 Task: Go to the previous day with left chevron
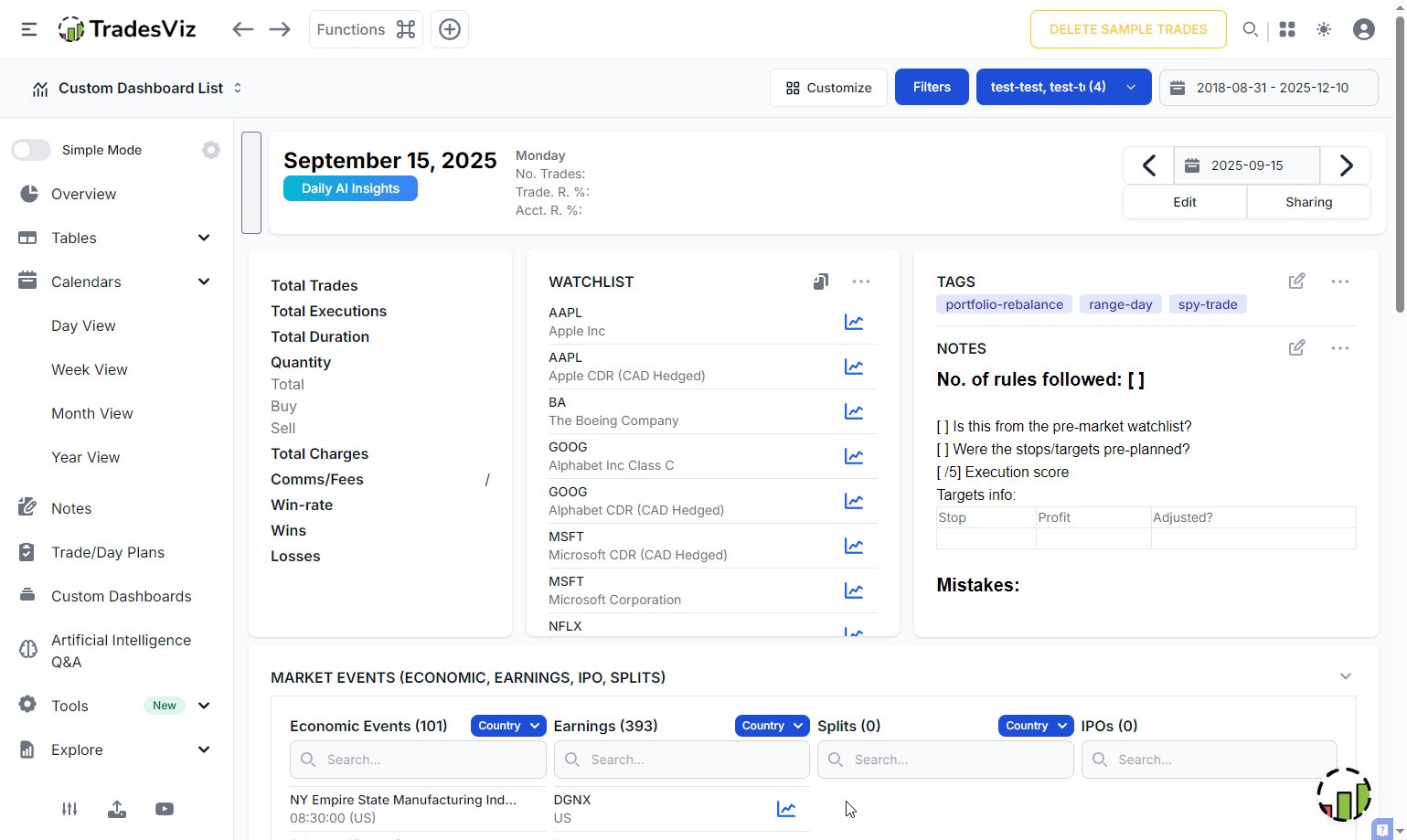(1149, 165)
